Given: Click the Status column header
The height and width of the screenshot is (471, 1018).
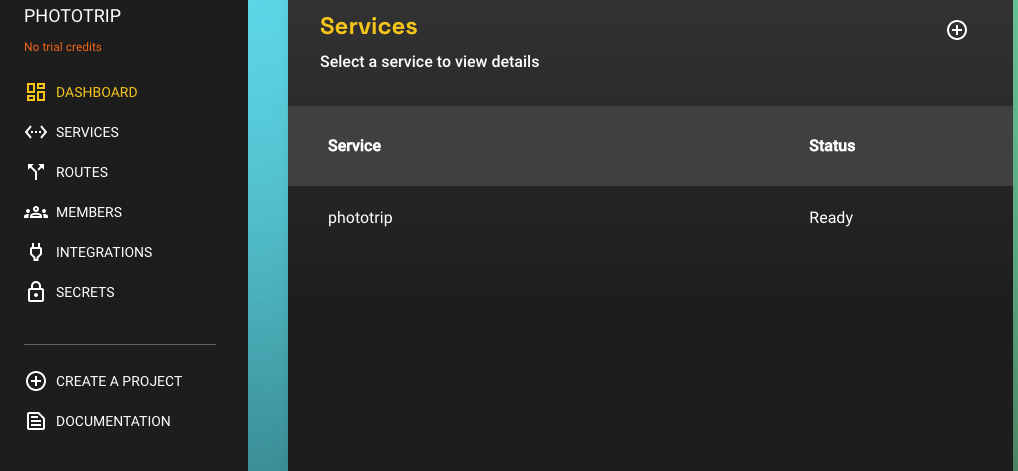Looking at the screenshot, I should (x=832, y=146).
